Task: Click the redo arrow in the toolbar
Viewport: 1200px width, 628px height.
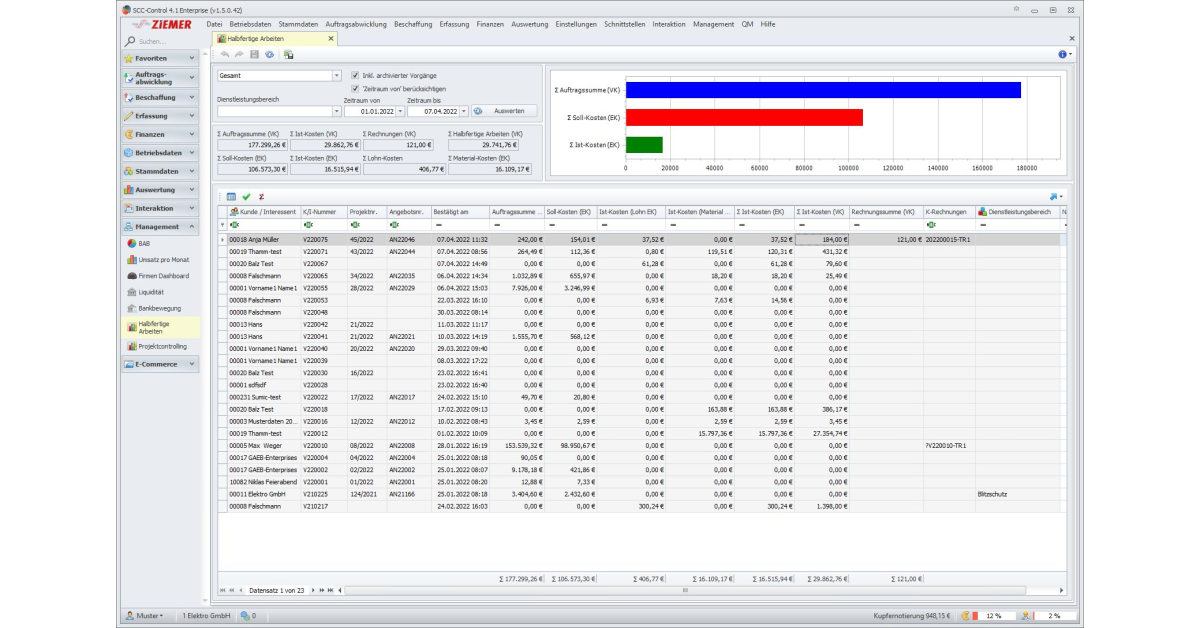Action: pyautogui.click(x=239, y=54)
